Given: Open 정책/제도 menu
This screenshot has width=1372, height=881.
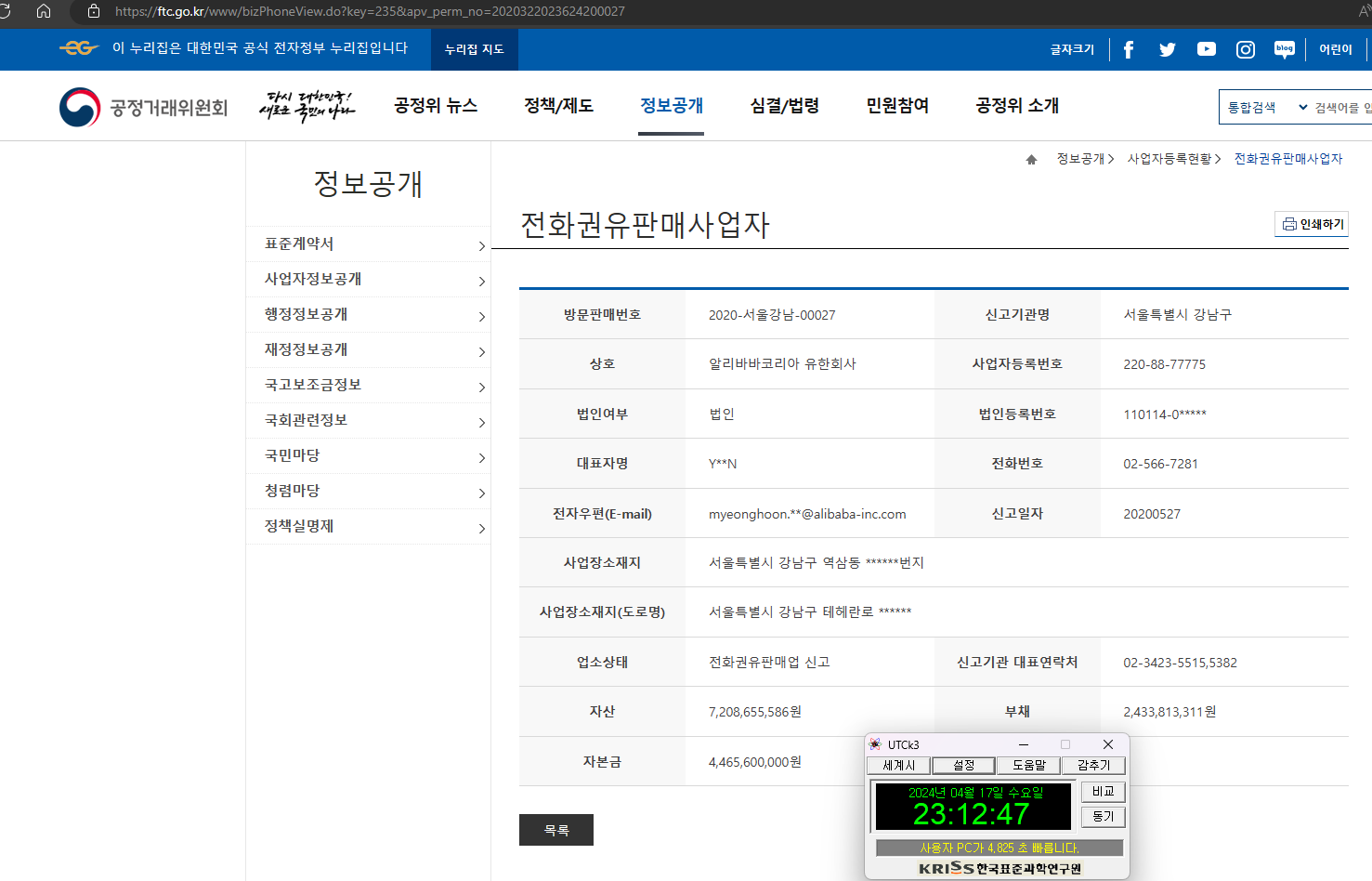Looking at the screenshot, I should (559, 106).
